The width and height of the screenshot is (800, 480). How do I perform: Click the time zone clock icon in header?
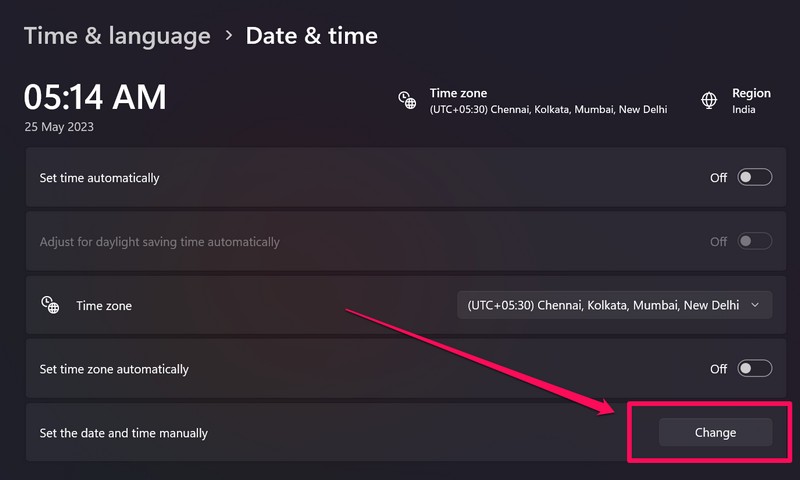(x=407, y=100)
